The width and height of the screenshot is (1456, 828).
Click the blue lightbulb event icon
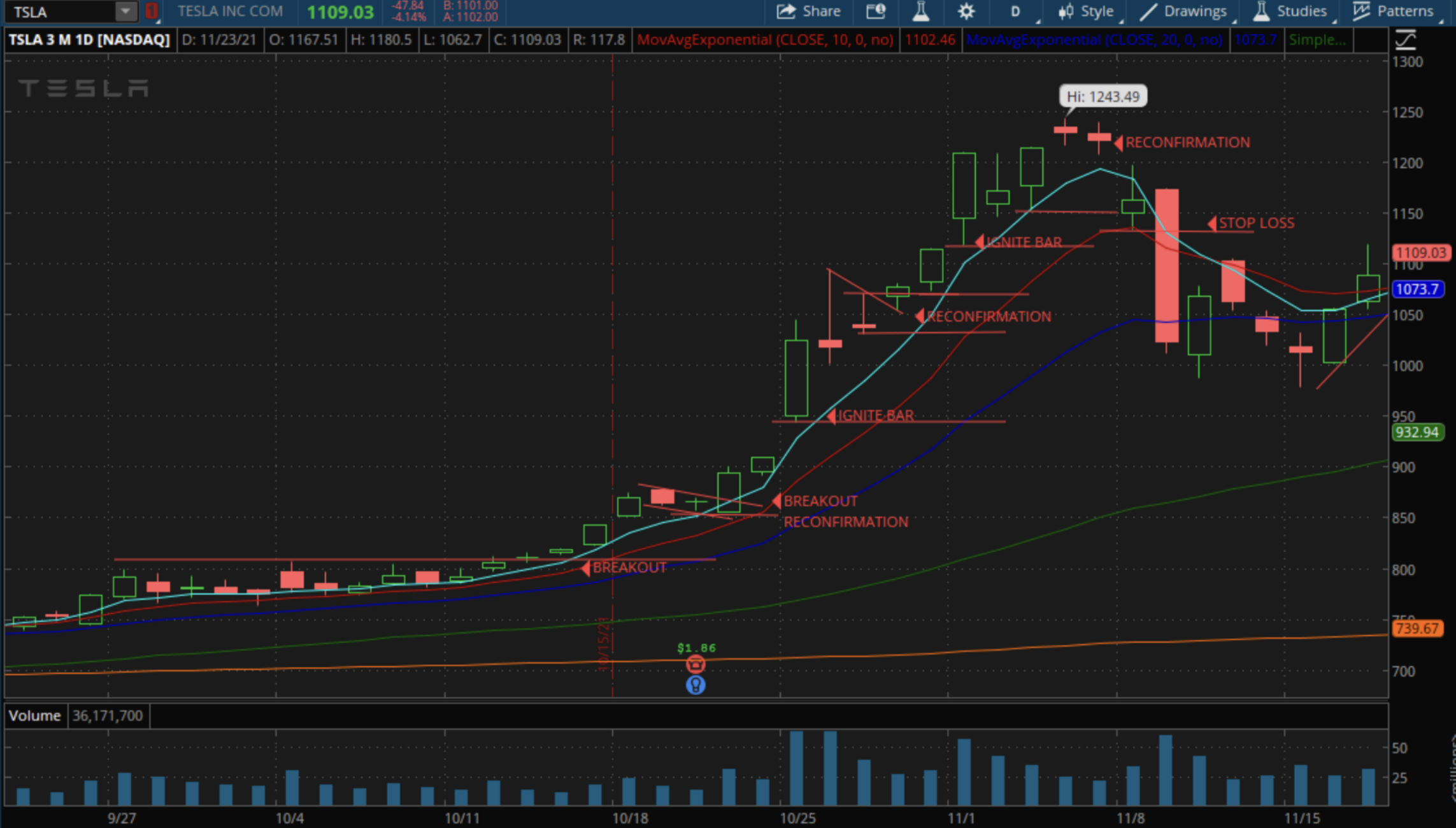coord(696,685)
